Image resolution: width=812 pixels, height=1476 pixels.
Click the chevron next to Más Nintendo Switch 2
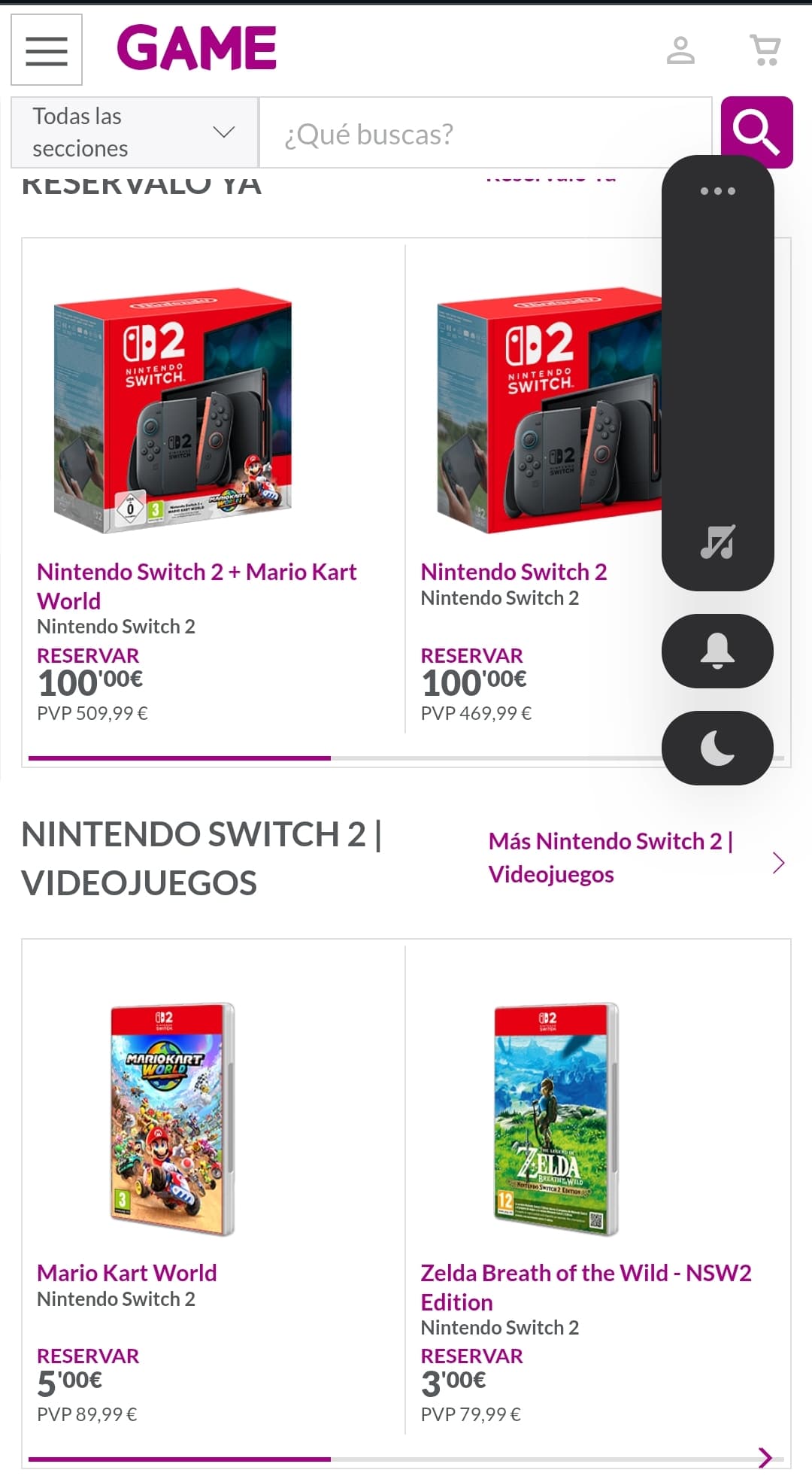pyautogui.click(x=778, y=862)
